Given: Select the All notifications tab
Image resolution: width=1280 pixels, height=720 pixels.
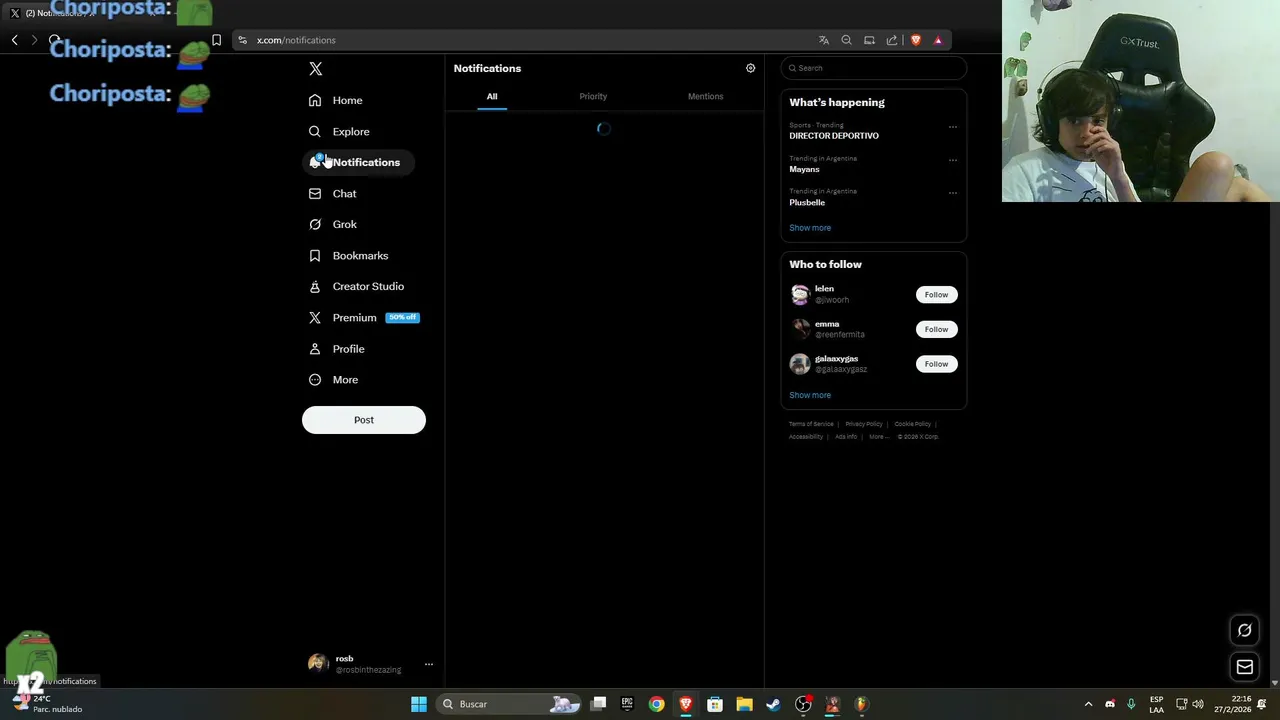Looking at the screenshot, I should (492, 96).
